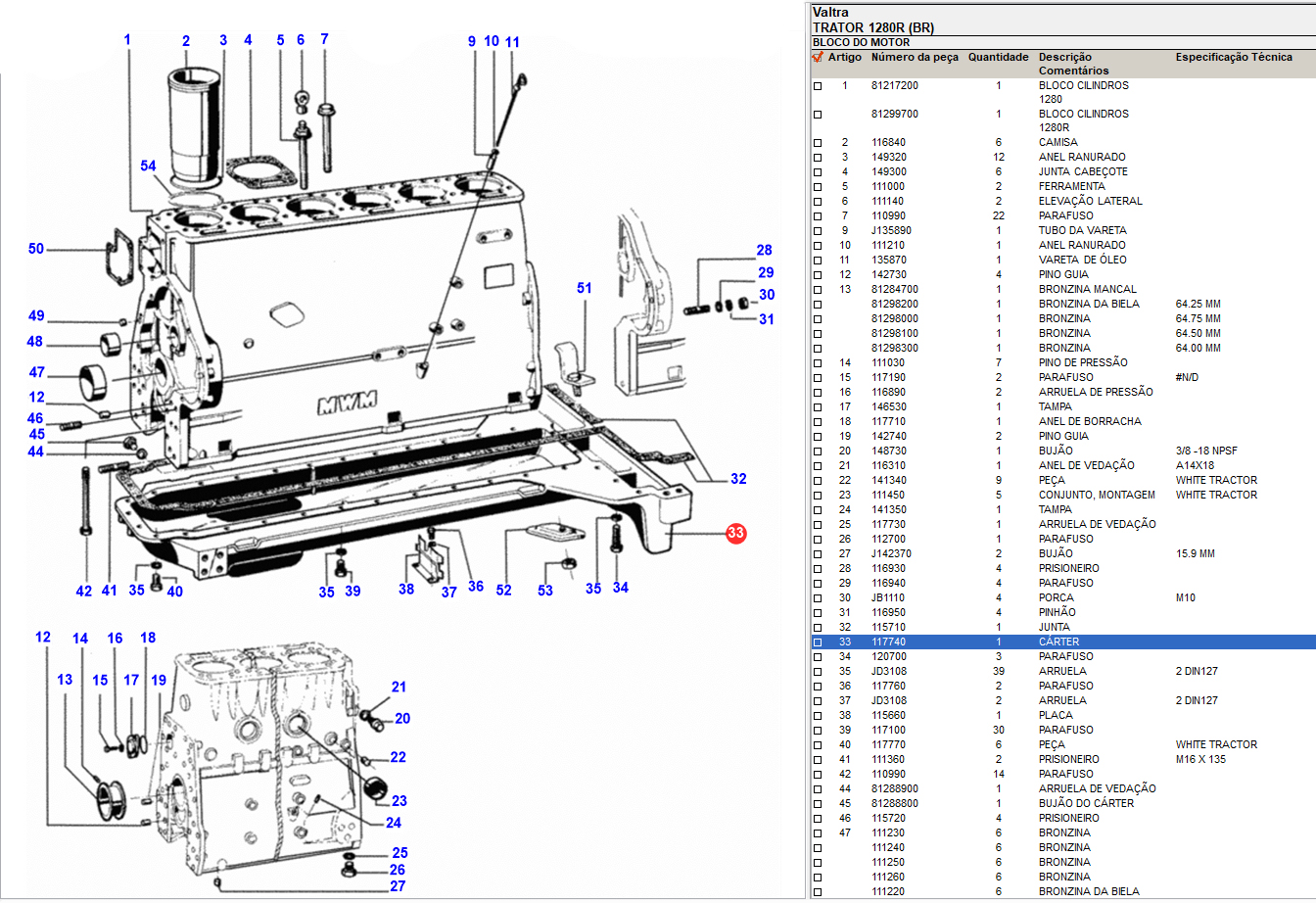Enable the checkbox for VARETA DE ÓLEO

pos(818,261)
